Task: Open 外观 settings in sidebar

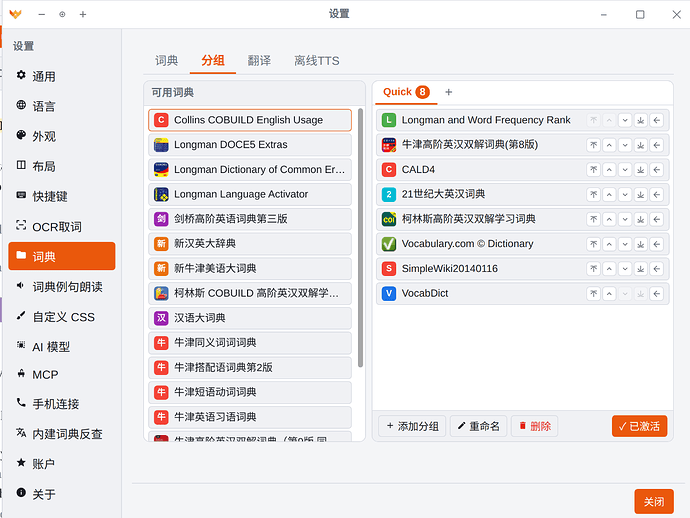Action: click(x=62, y=136)
